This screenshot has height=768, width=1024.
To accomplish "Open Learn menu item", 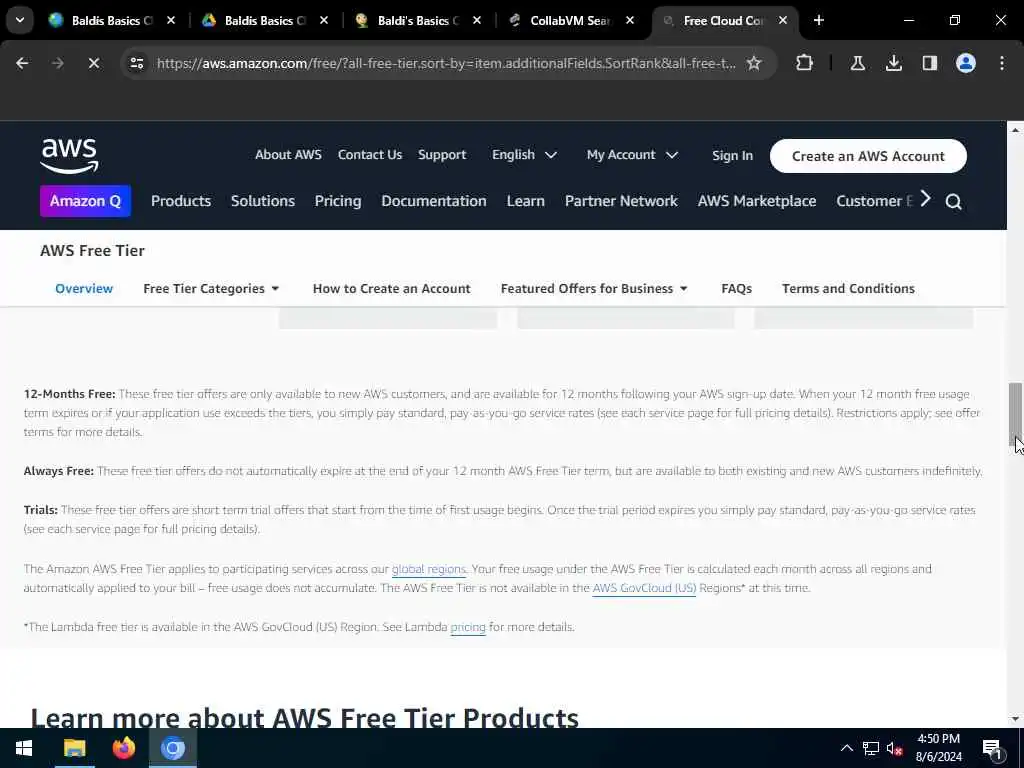I will 526,201.
